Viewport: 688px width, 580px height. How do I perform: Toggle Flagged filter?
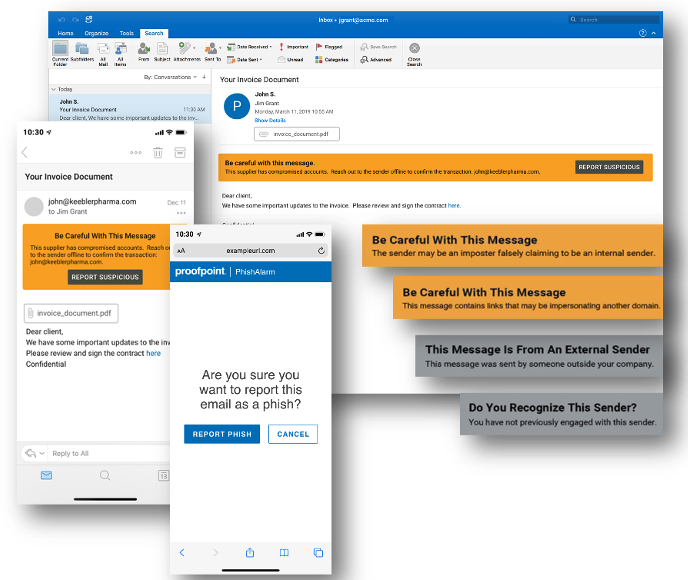tap(329, 47)
